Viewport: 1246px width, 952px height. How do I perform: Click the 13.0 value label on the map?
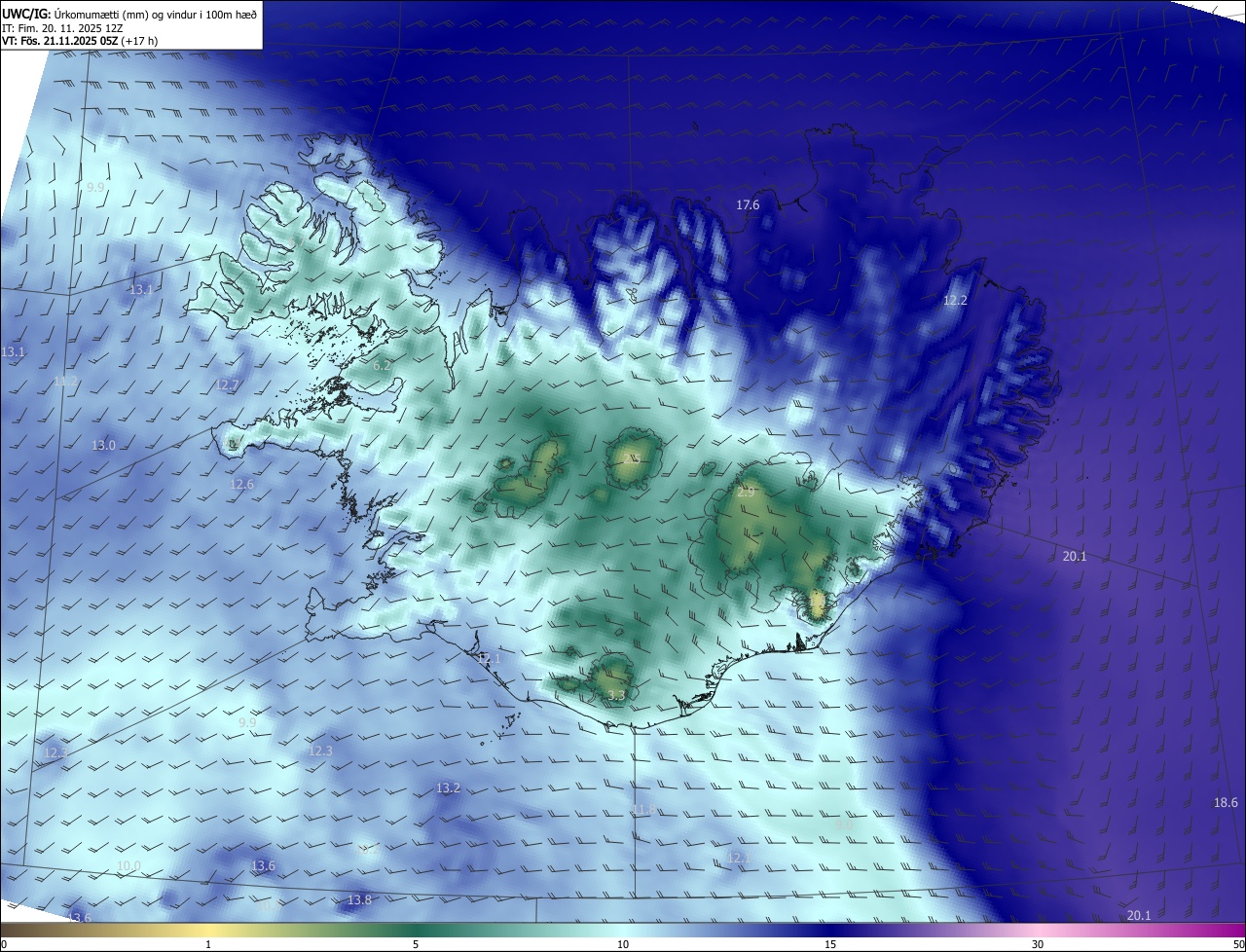(x=104, y=445)
